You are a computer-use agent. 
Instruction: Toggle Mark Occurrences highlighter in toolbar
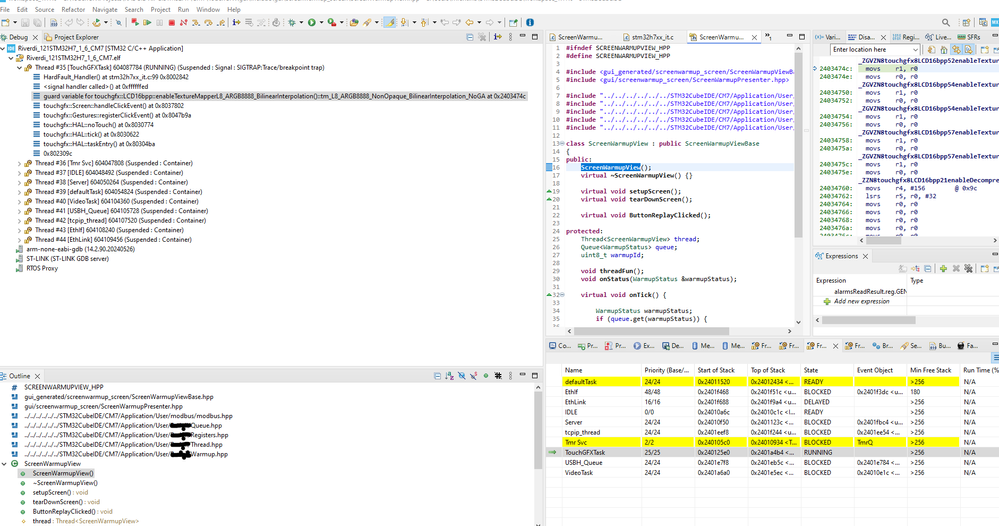click(389, 22)
